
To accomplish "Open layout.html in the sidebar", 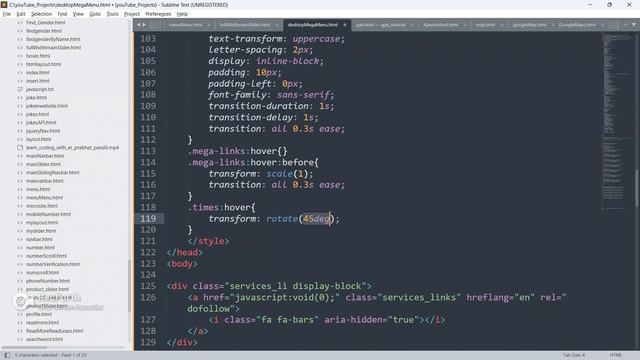I will pyautogui.click(x=38, y=139).
